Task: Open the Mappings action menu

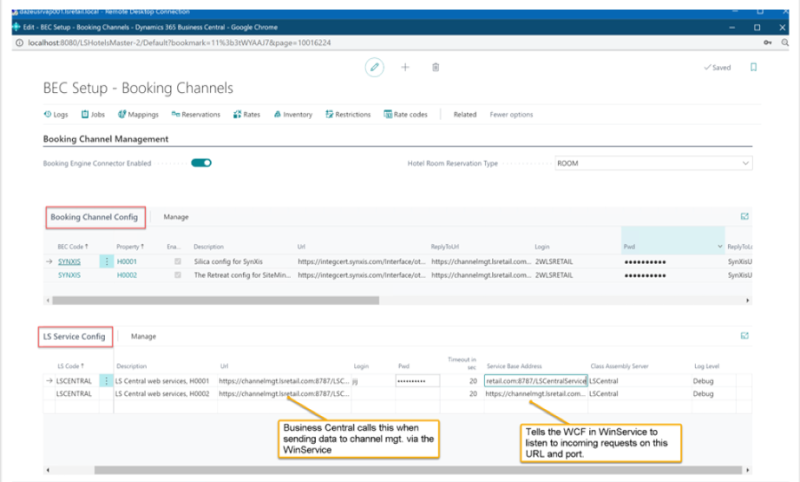Action: click(141, 114)
